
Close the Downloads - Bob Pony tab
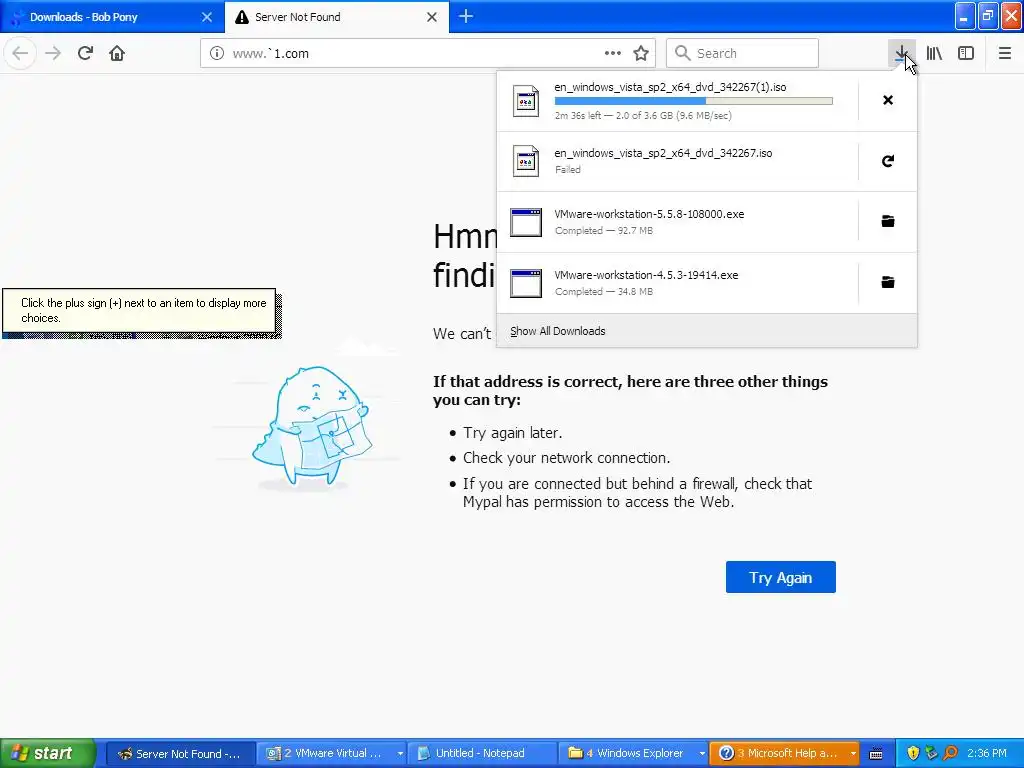[206, 17]
